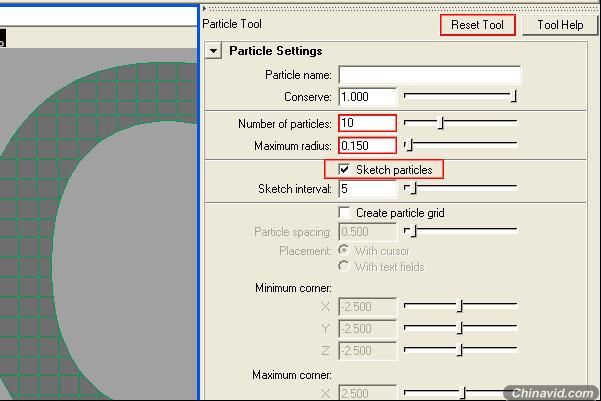Select the With text fields radio

pyautogui.click(x=345, y=267)
